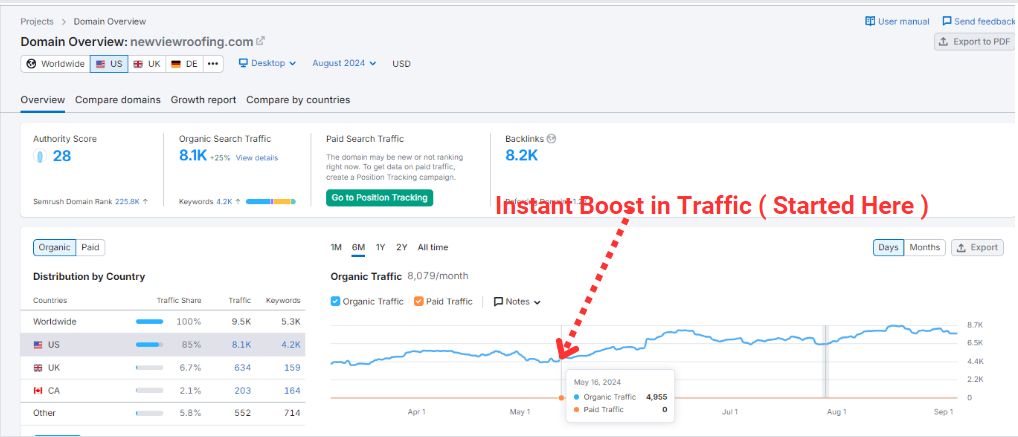Click the Send feedback chat icon
This screenshot has height=437, width=1018.
click(x=947, y=21)
